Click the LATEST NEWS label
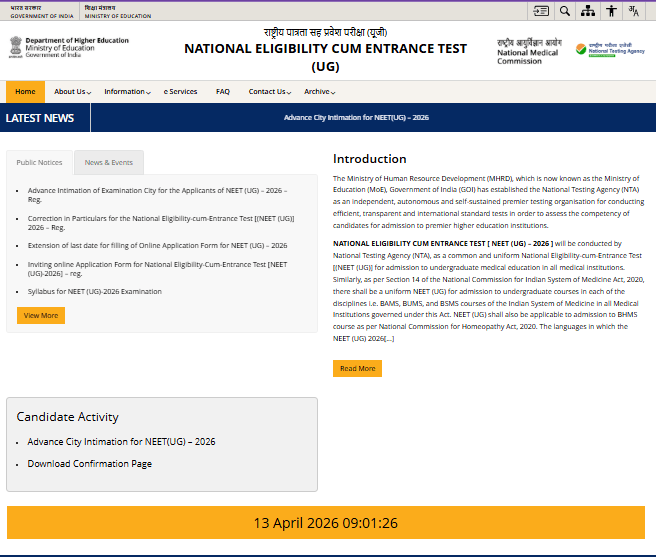The height and width of the screenshot is (557, 656). click(40, 118)
